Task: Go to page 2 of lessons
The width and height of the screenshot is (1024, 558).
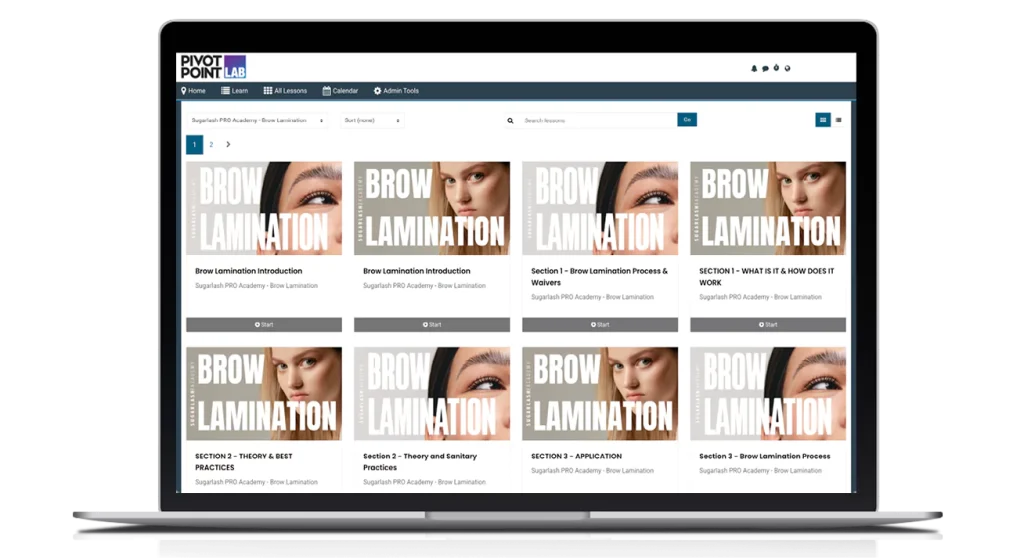Action: click(211, 144)
